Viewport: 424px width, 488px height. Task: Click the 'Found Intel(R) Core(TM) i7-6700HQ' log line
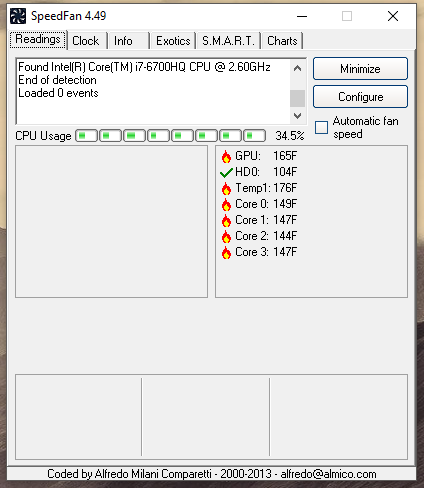point(144,67)
